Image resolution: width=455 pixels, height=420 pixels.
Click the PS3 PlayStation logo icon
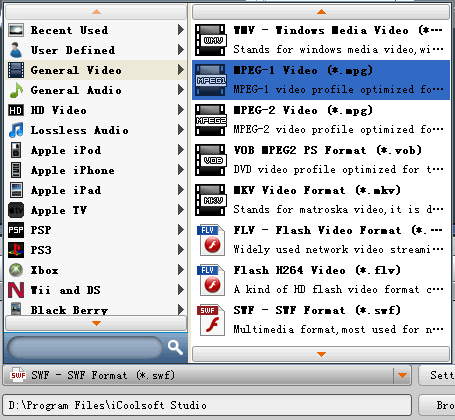(16, 250)
